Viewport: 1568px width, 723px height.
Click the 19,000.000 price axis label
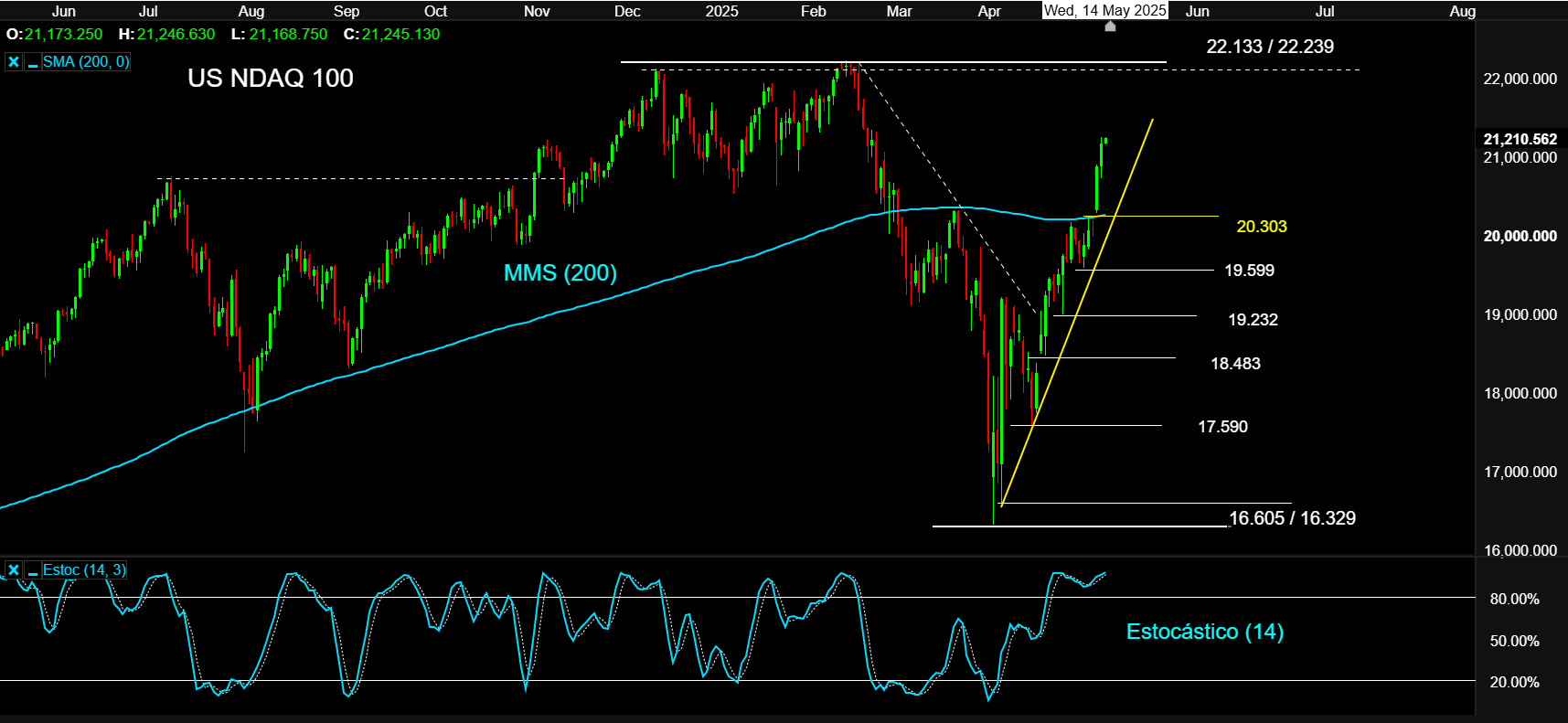[1520, 315]
